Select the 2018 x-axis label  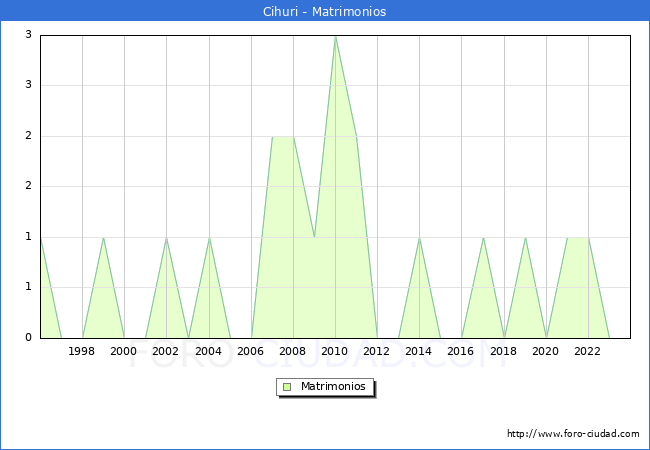pyautogui.click(x=503, y=351)
